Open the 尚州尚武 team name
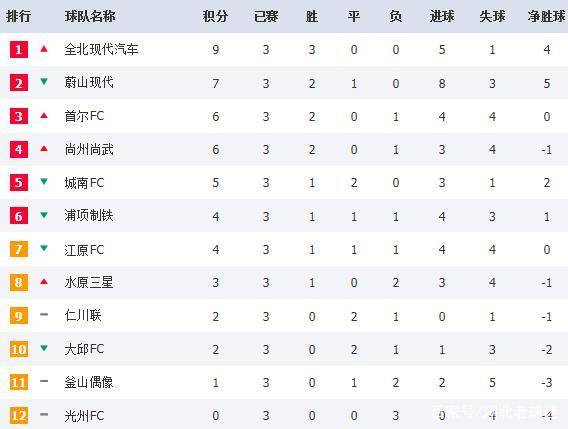 pos(89,149)
